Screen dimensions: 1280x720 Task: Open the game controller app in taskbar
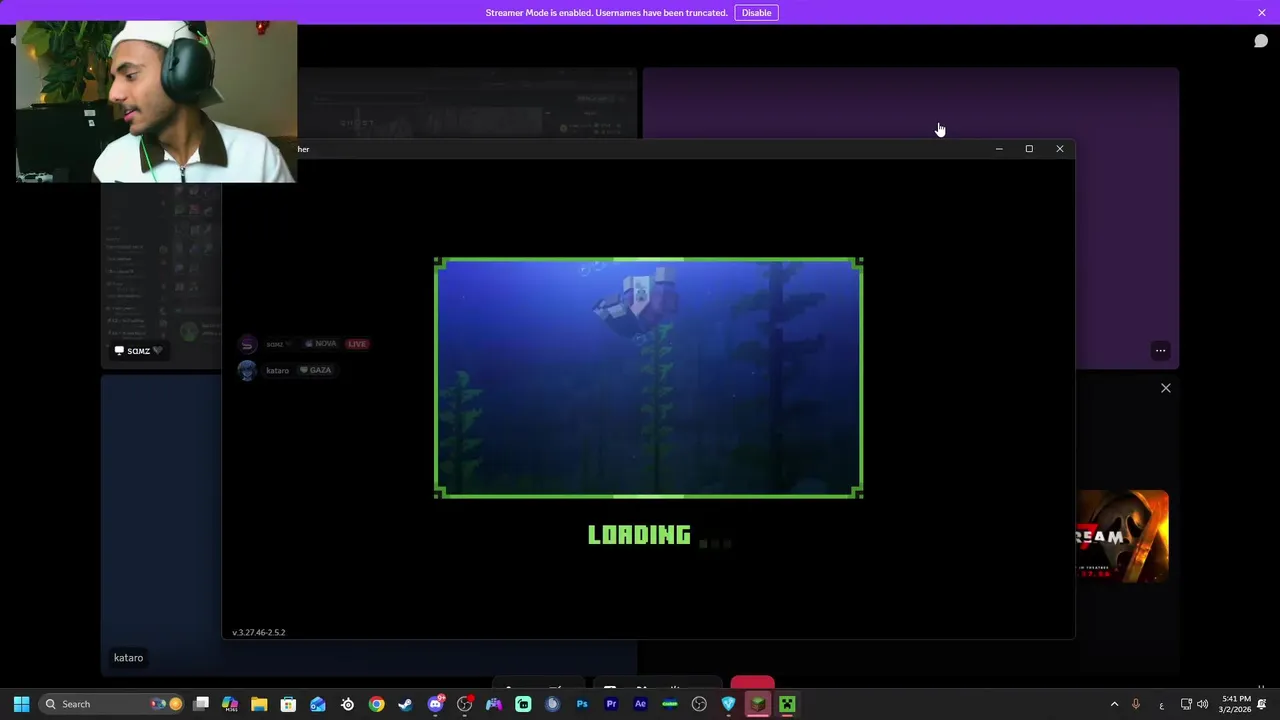(494, 704)
